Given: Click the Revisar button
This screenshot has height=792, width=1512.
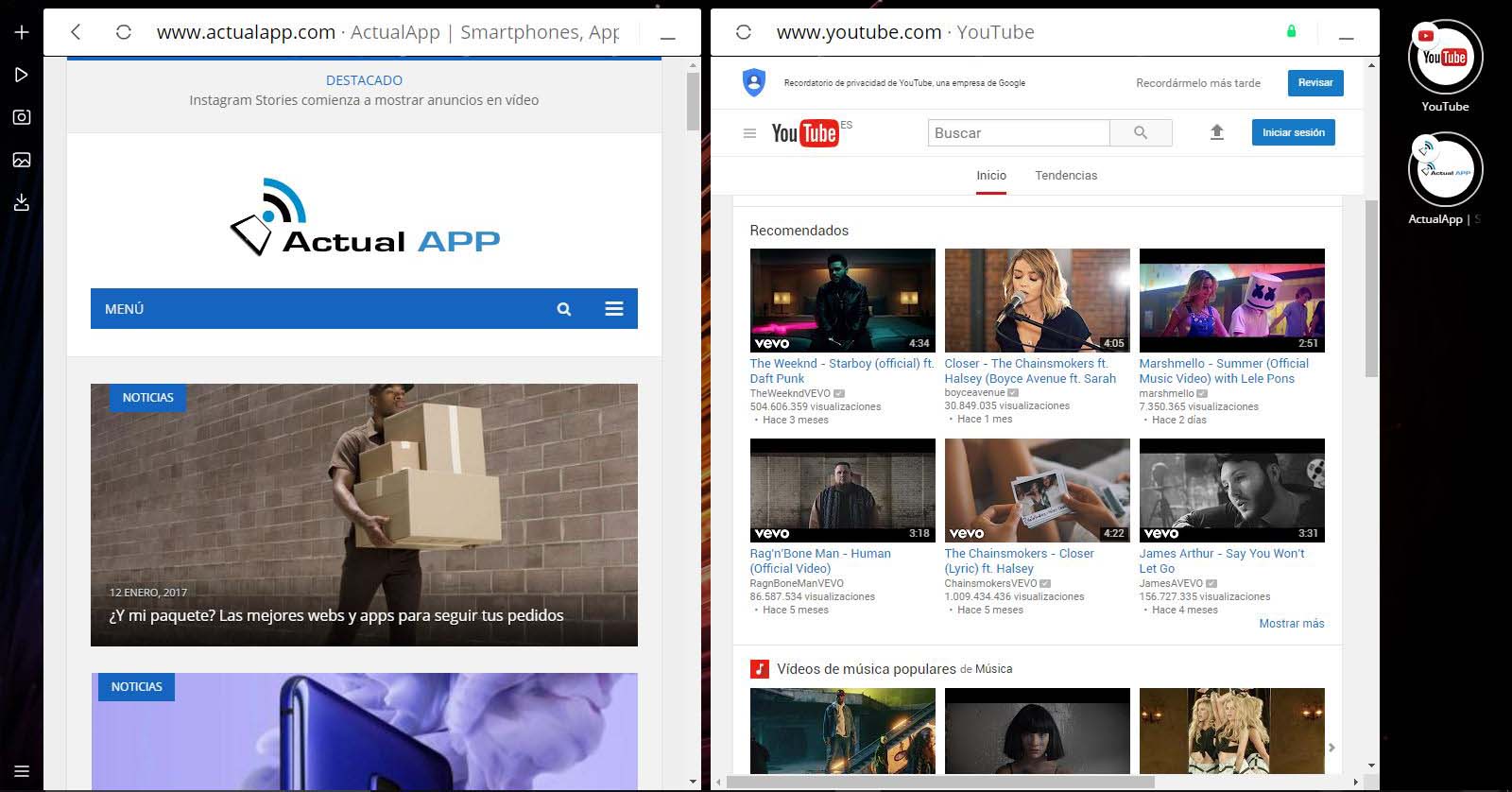Looking at the screenshot, I should click(x=1315, y=82).
